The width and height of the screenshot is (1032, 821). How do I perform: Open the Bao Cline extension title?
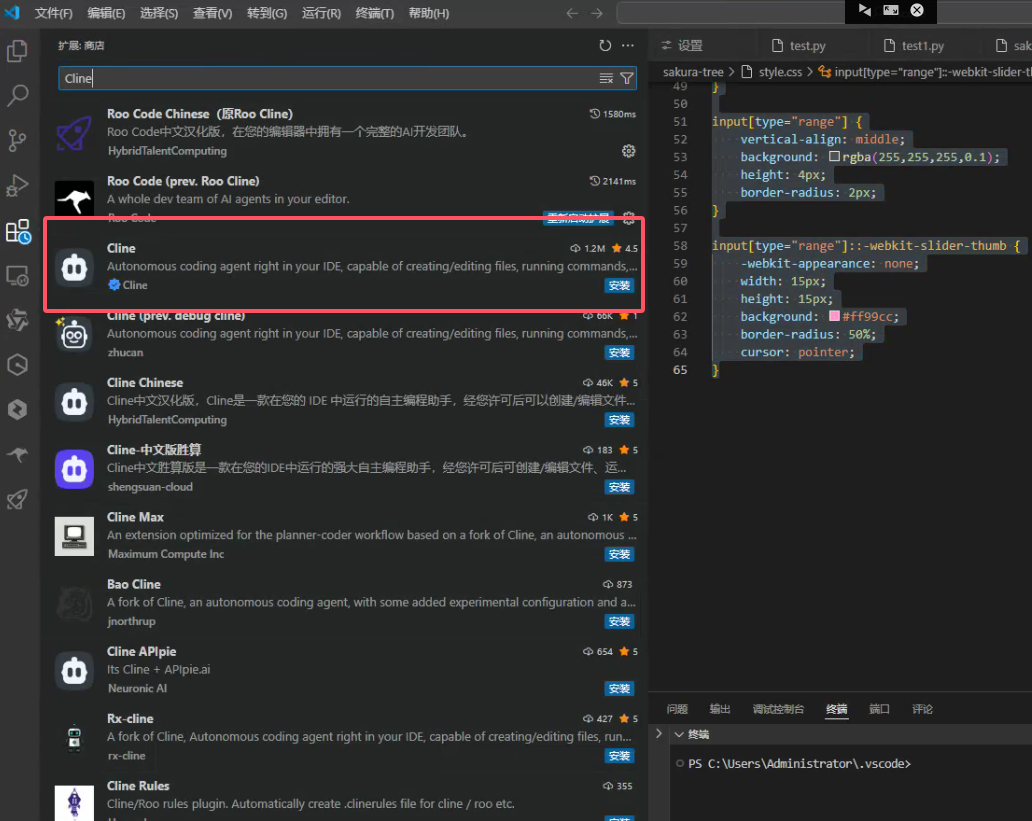point(134,584)
